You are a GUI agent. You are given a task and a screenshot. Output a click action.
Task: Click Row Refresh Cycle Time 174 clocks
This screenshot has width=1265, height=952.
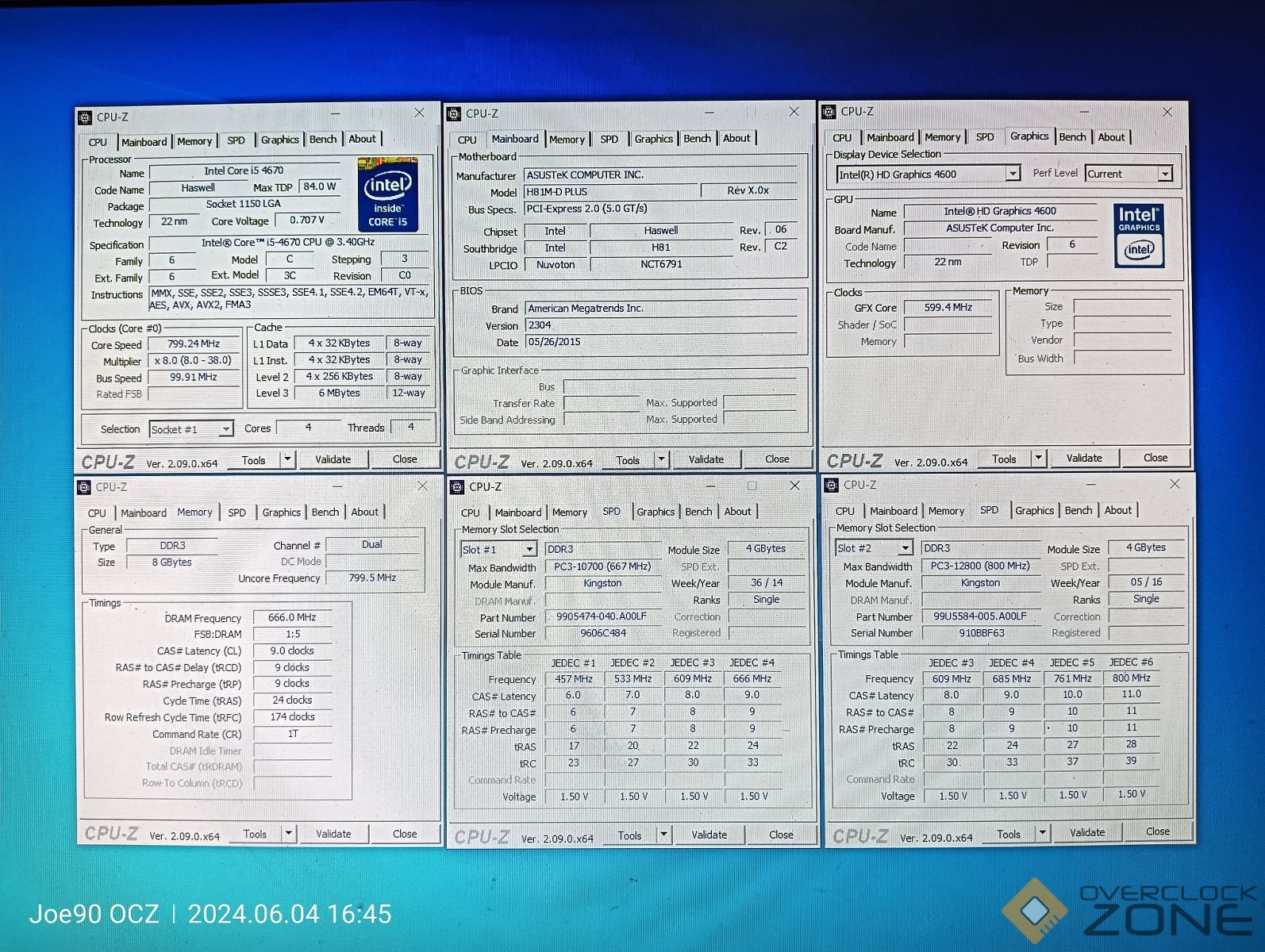(x=292, y=716)
